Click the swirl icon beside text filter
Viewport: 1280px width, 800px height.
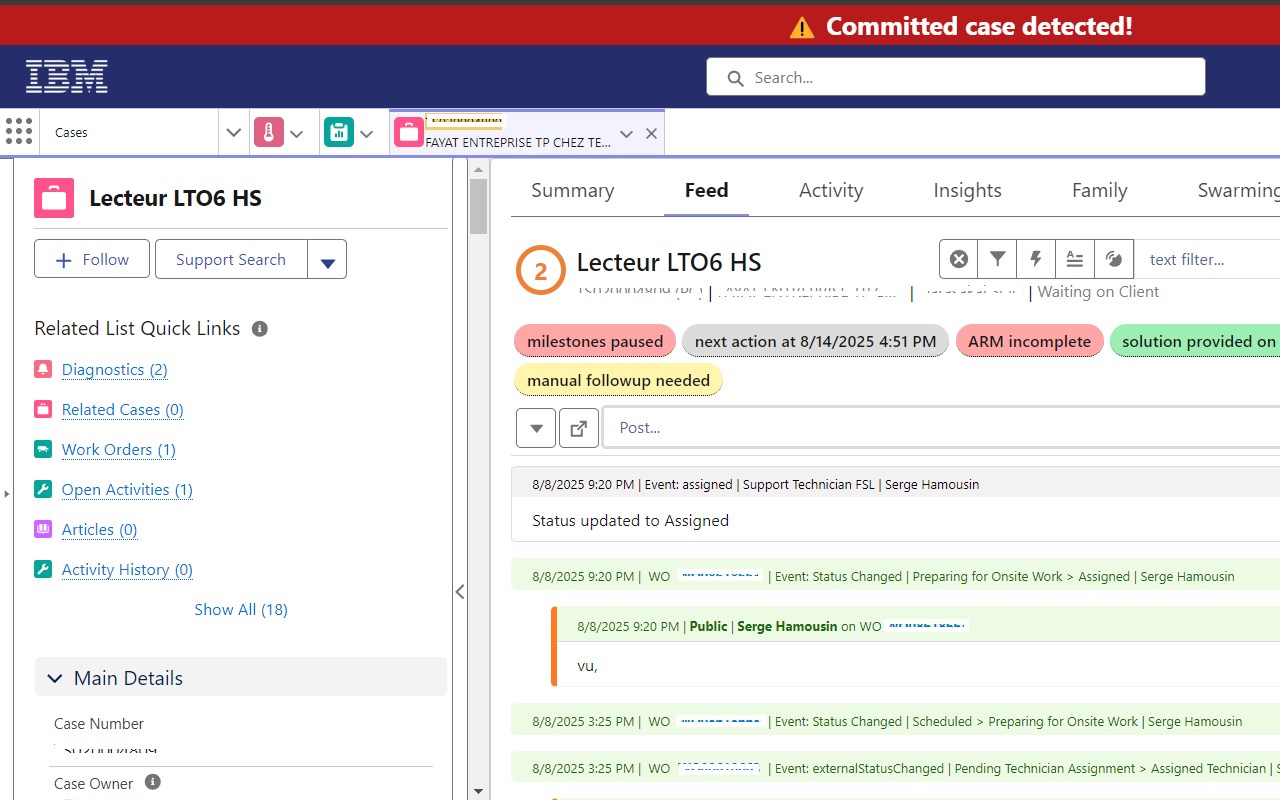tap(1114, 259)
